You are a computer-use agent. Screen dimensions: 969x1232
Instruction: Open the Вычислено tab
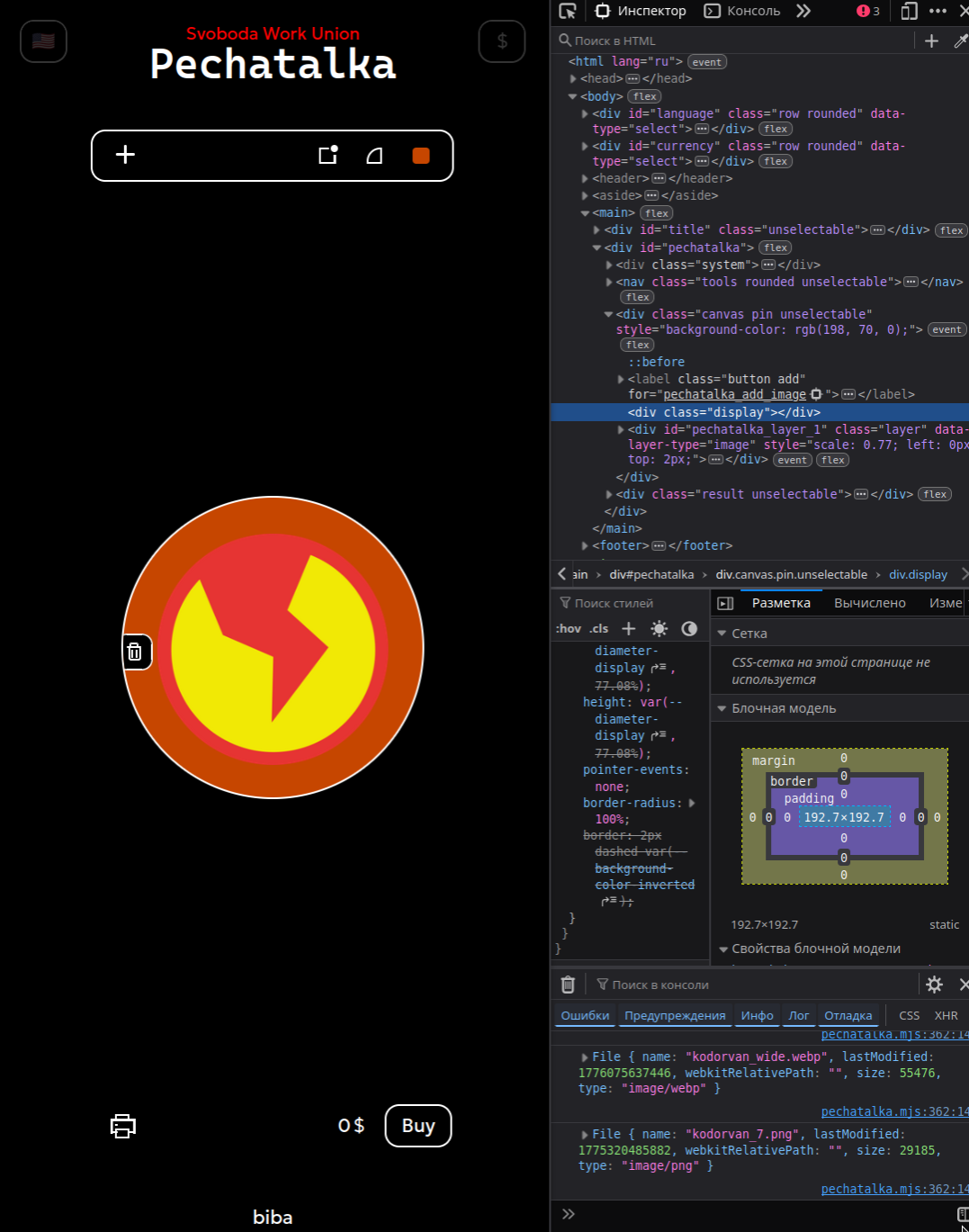(x=869, y=603)
